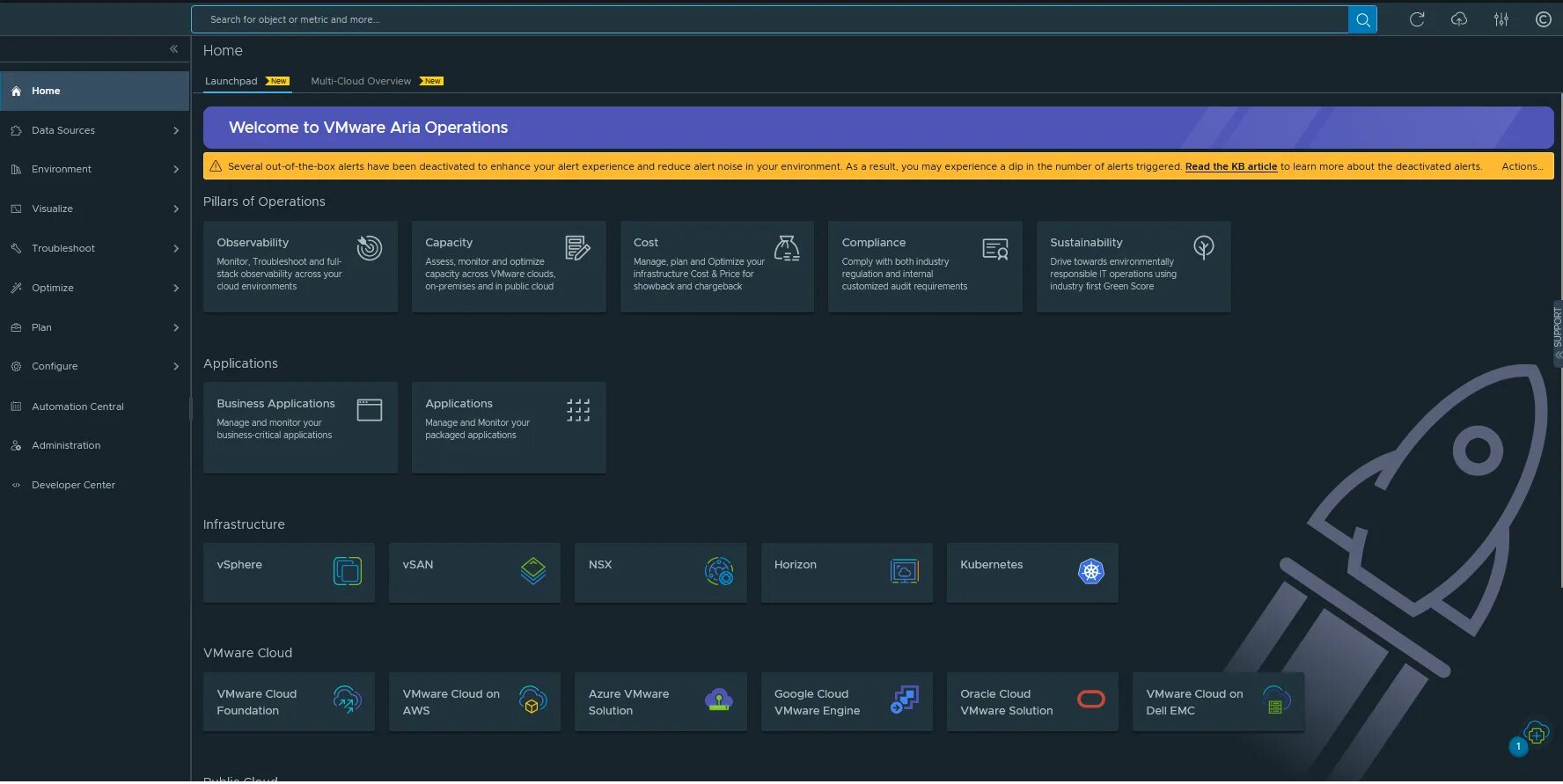Click the VMware Cloud Foundation icon
The width and height of the screenshot is (1563, 784).
348,700
